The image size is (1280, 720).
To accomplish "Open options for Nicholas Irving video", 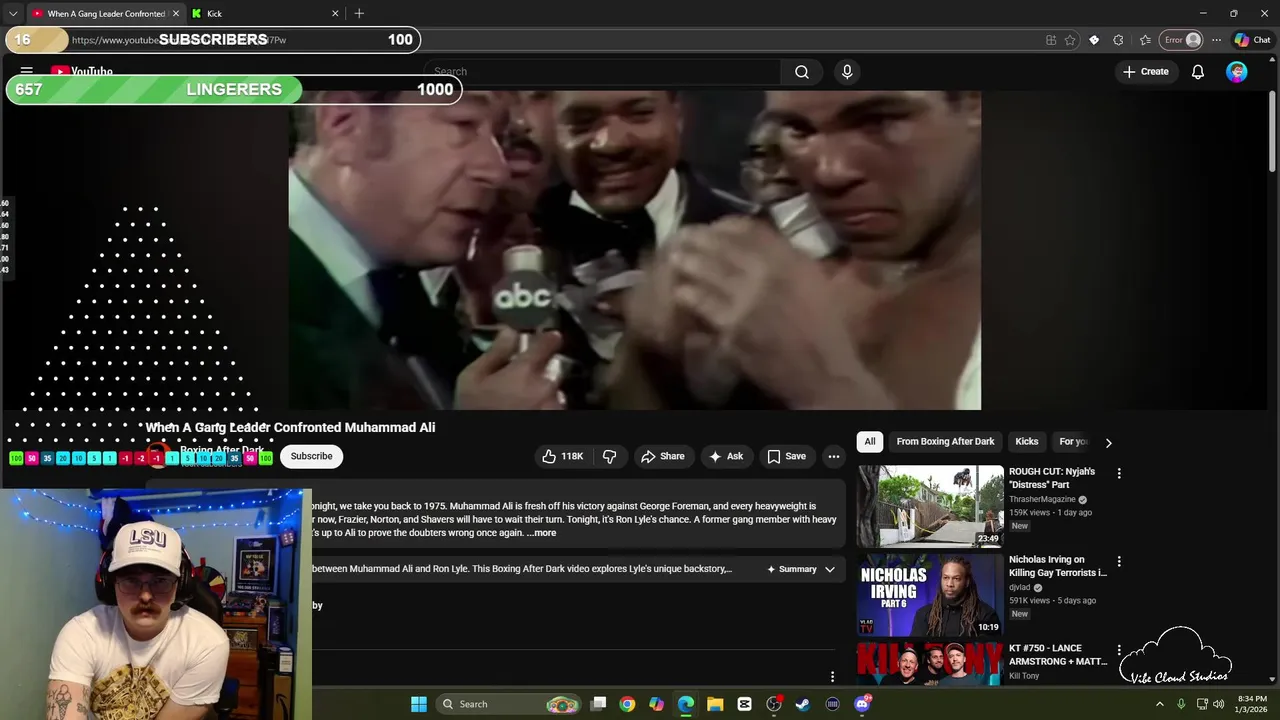I will [x=1119, y=562].
